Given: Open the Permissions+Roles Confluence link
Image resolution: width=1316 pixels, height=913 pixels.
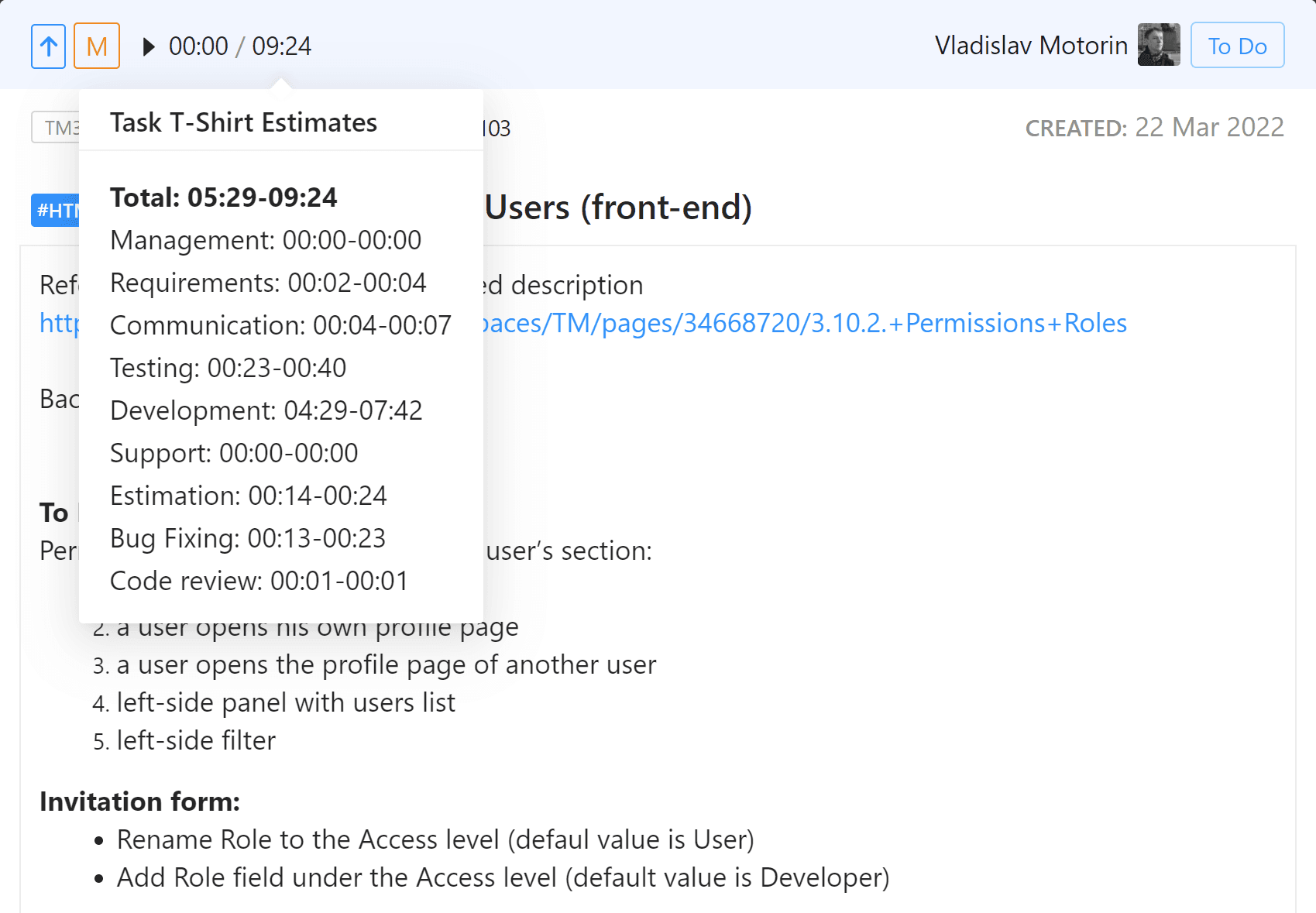Looking at the screenshot, I should [804, 323].
